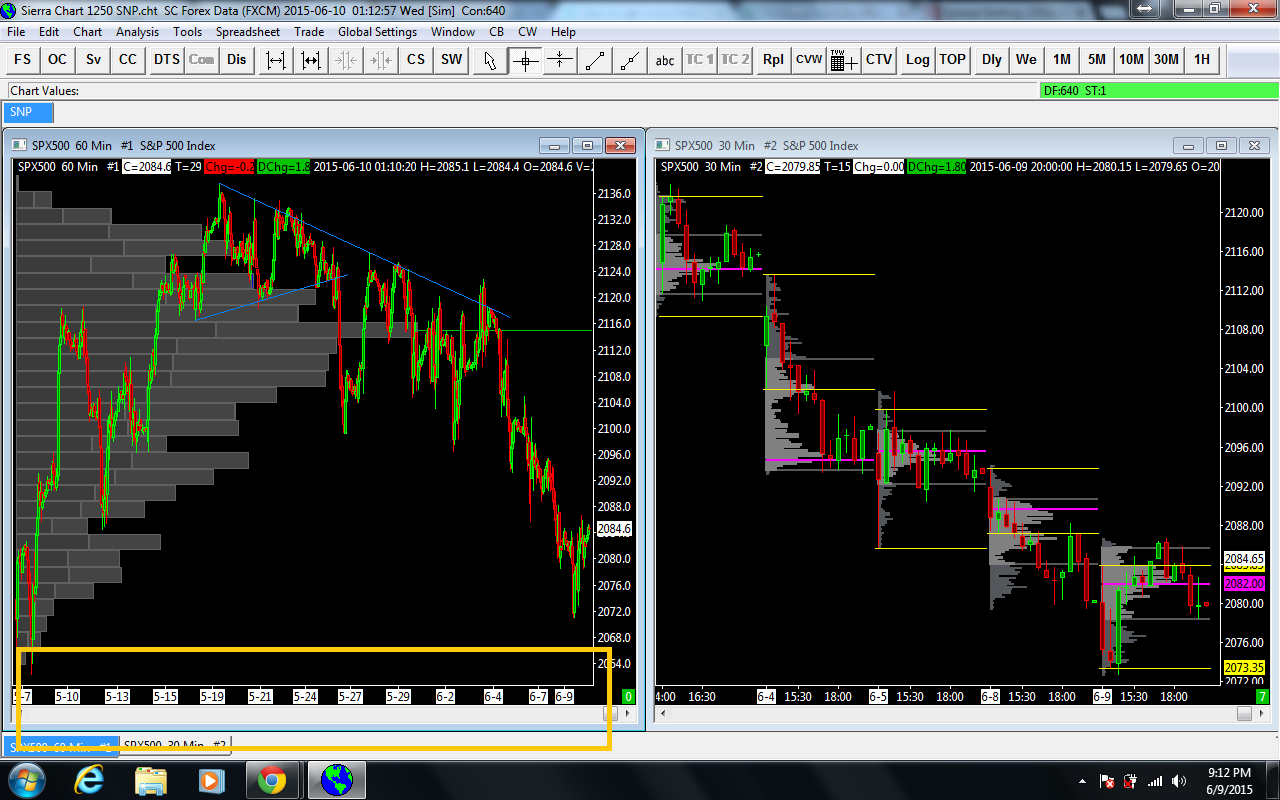Click the 2073.35 yellow price label

coord(1244,667)
